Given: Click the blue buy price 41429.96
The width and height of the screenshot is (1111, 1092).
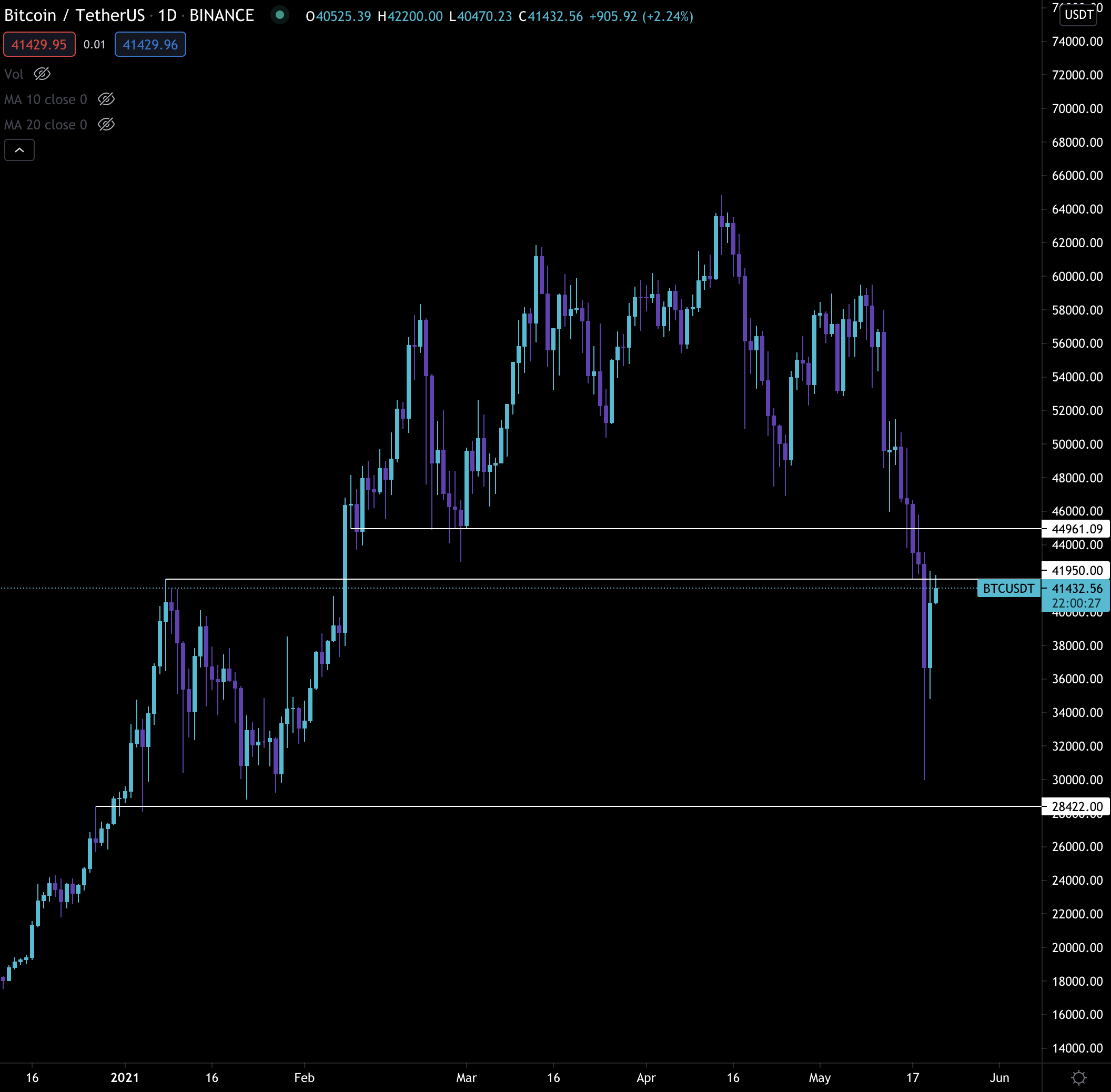Looking at the screenshot, I should point(150,45).
